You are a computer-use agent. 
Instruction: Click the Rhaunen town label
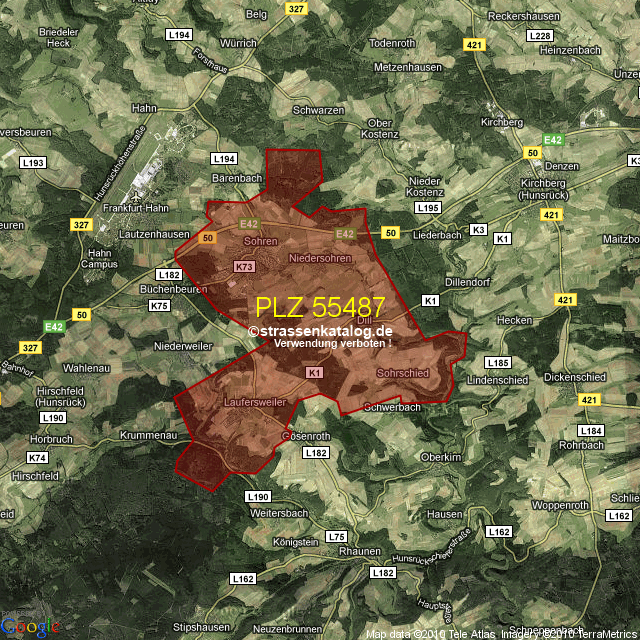click(359, 551)
